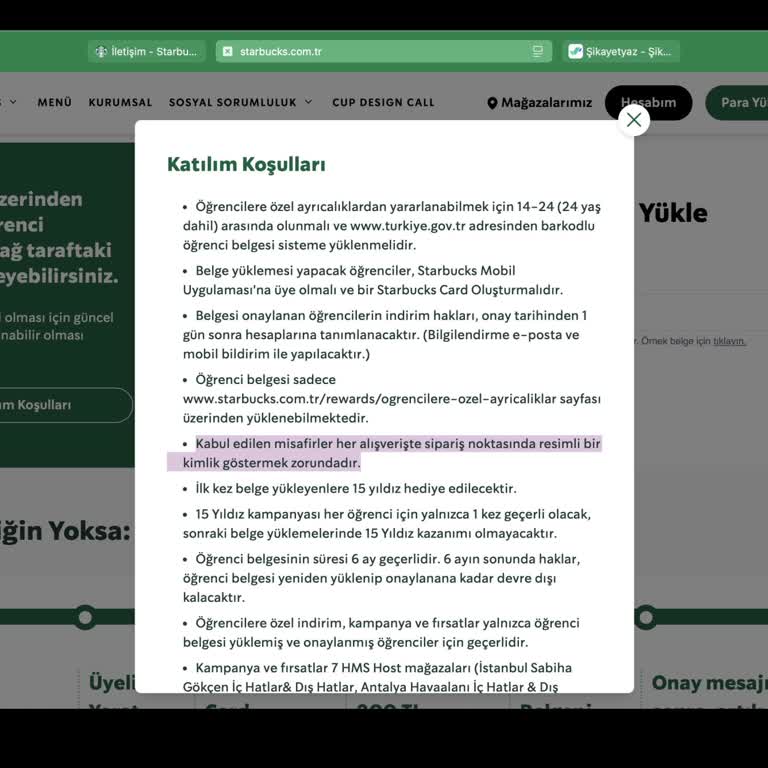Click the 'Öğrenci belgesi sadece' bullet text
The height and width of the screenshot is (768, 768).
coord(391,399)
